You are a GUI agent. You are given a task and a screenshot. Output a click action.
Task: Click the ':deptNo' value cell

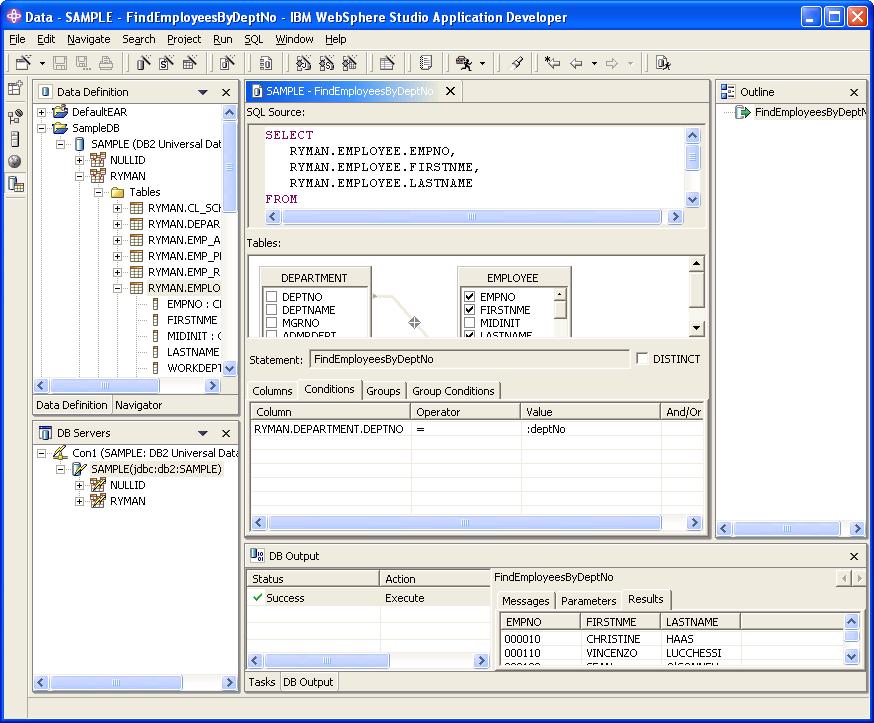(x=591, y=429)
